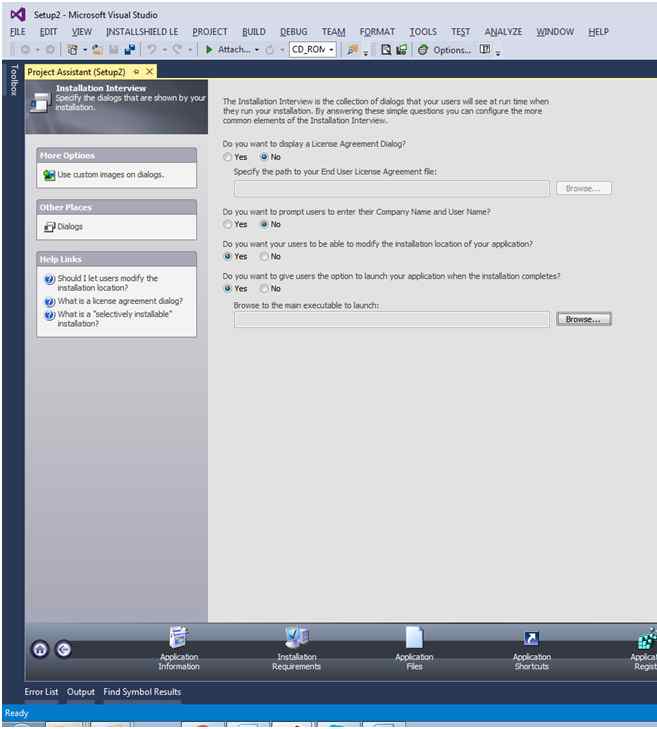Expand the New Project dropdown arrow
The width and height of the screenshot is (657, 729).
click(x=85, y=50)
